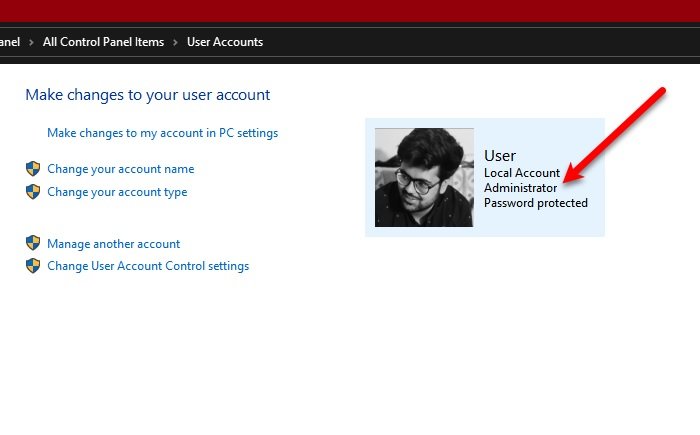Expand the chevron before All Control Panel Items
This screenshot has width=700, height=435.
pyautogui.click(x=31, y=42)
